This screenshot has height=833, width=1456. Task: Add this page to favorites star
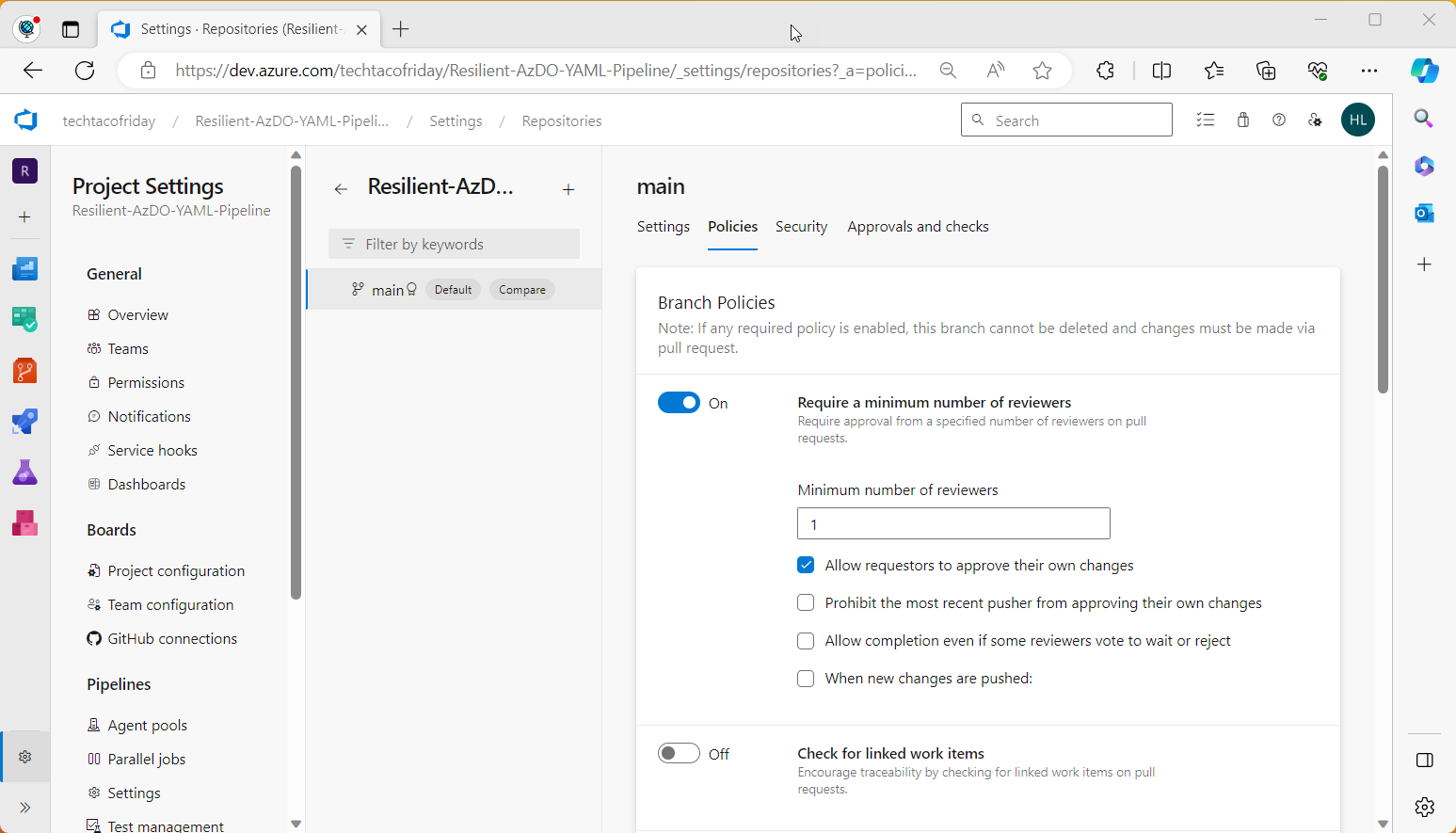tap(1042, 71)
